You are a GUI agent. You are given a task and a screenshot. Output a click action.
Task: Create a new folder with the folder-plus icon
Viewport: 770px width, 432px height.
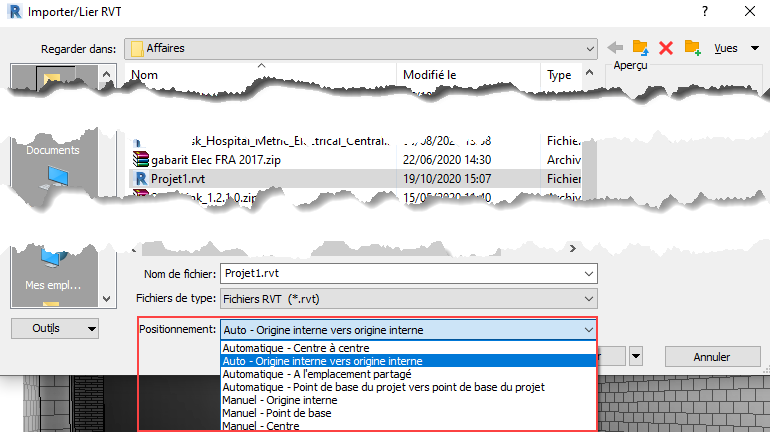click(x=692, y=48)
